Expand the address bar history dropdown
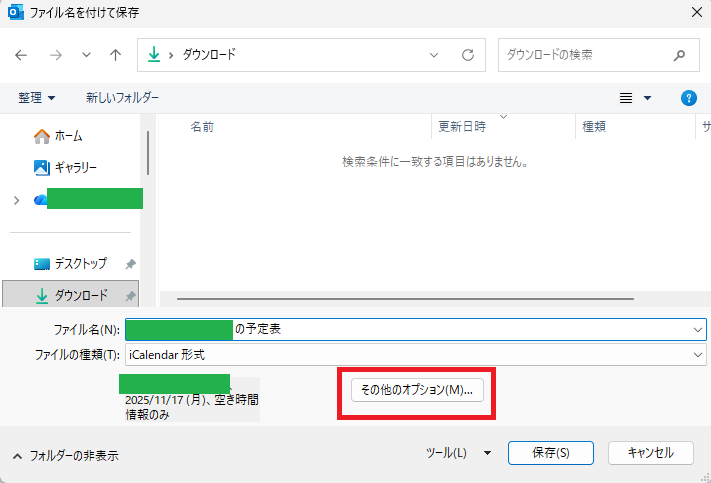The width and height of the screenshot is (711, 483). [434, 55]
